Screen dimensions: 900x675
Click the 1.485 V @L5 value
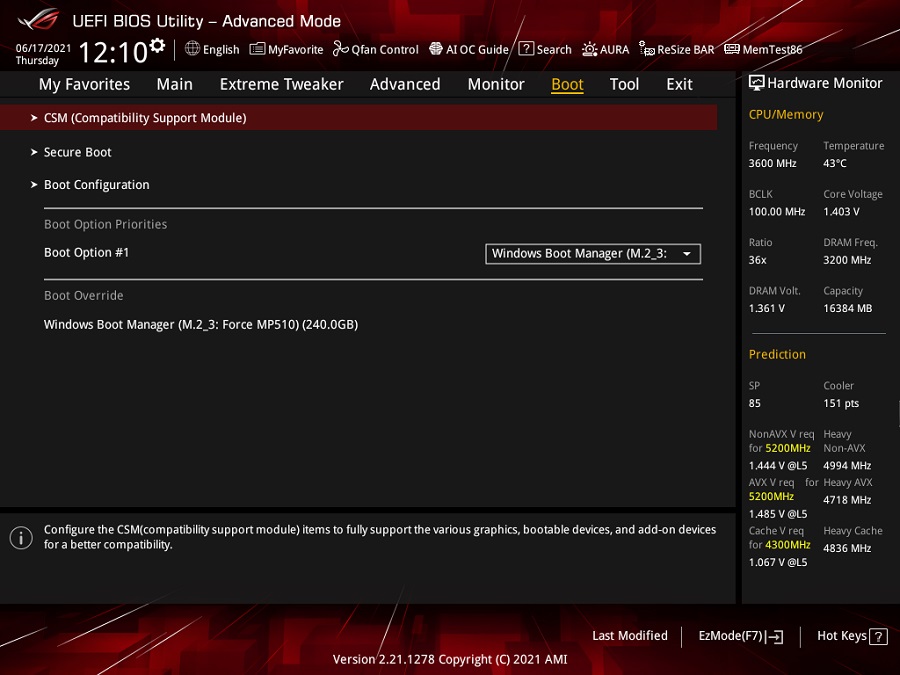tap(778, 514)
